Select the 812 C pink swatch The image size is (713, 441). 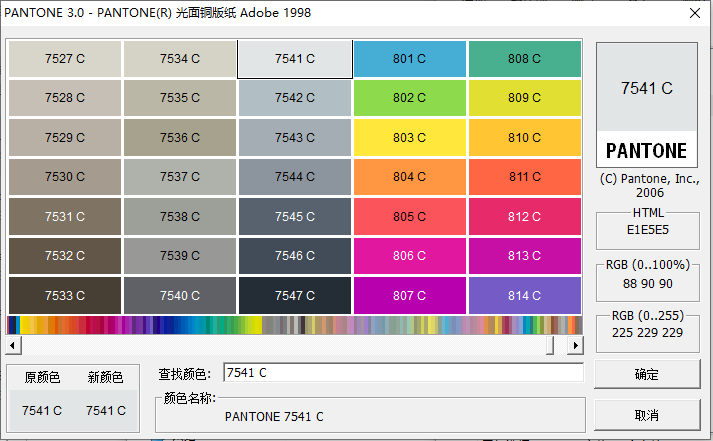click(525, 217)
